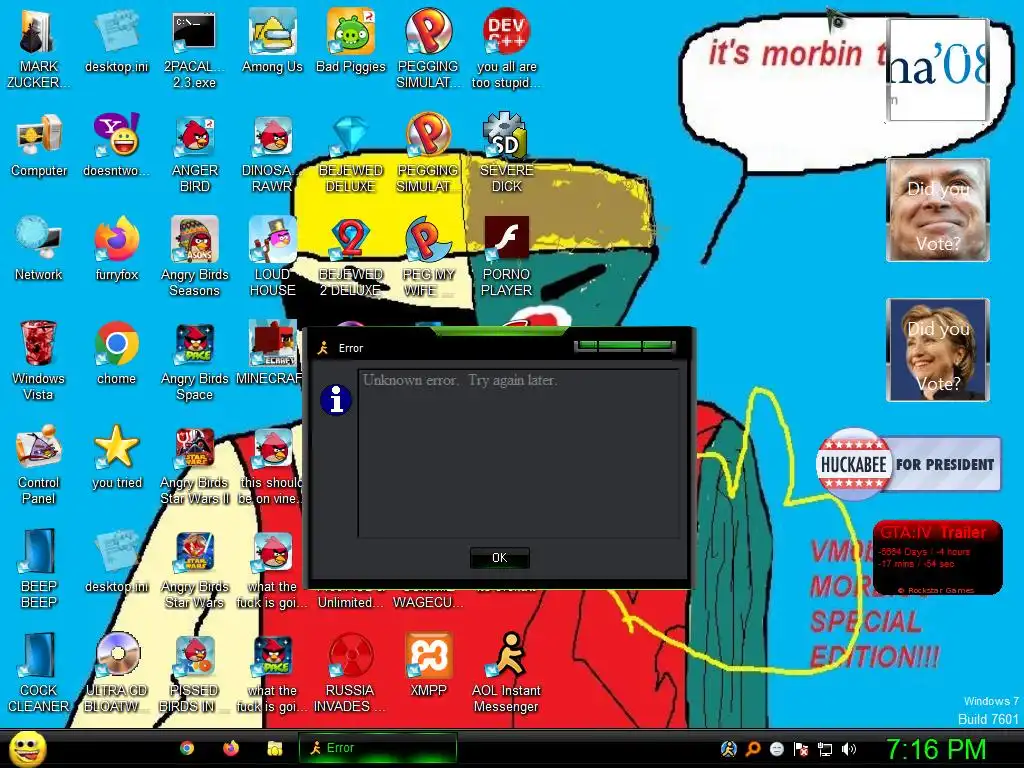The width and height of the screenshot is (1024, 768).
Task: Open the Computer desktop icon
Action: coord(39,145)
